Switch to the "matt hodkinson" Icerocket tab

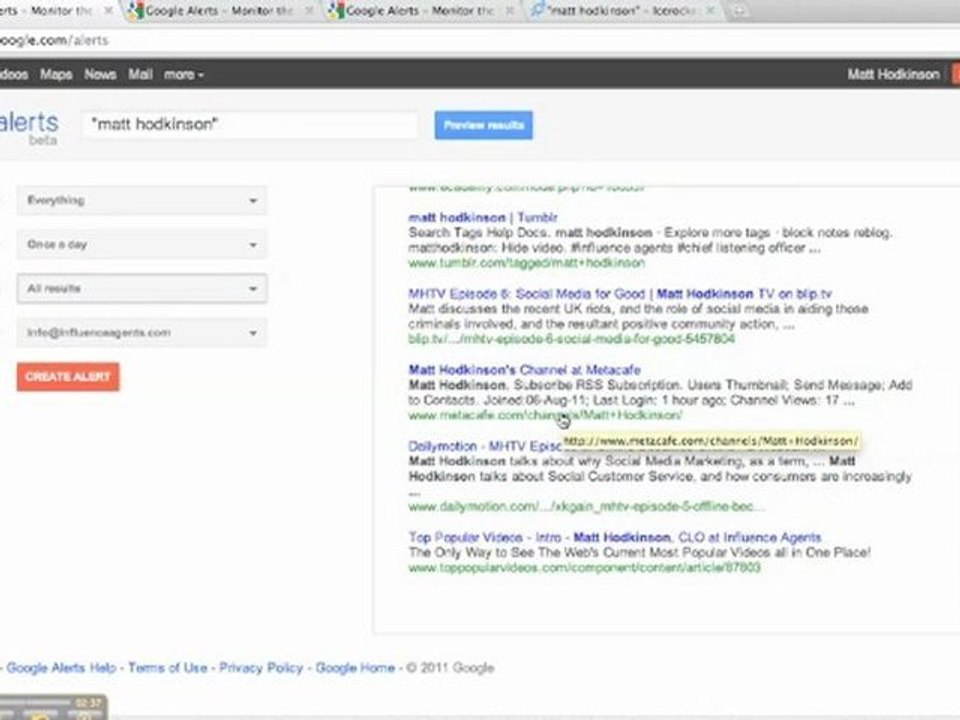[621, 10]
